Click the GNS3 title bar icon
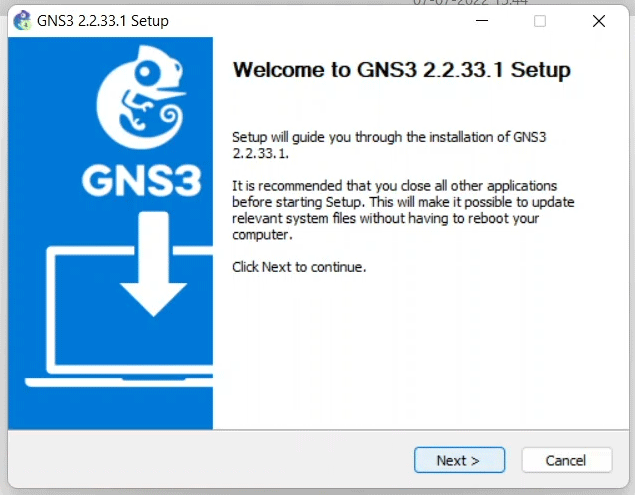The image size is (635, 495). pos(22,20)
